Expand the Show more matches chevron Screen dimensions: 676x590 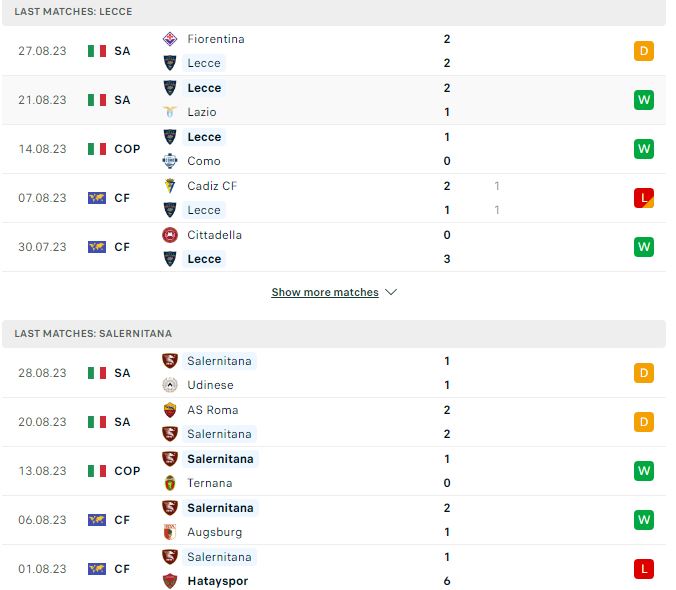click(391, 292)
